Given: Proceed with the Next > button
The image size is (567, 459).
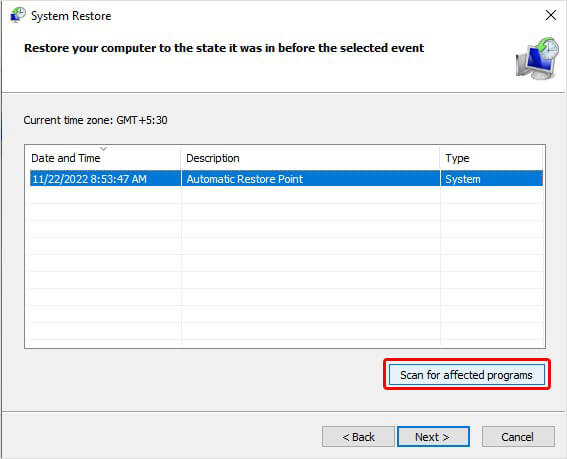Looking at the screenshot, I should tap(433, 437).
